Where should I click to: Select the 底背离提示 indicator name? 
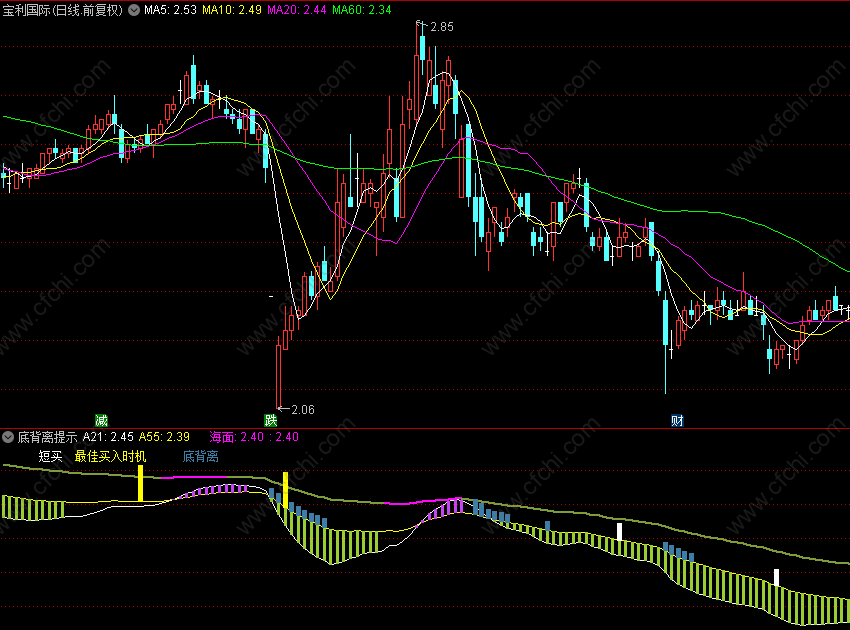pos(48,437)
